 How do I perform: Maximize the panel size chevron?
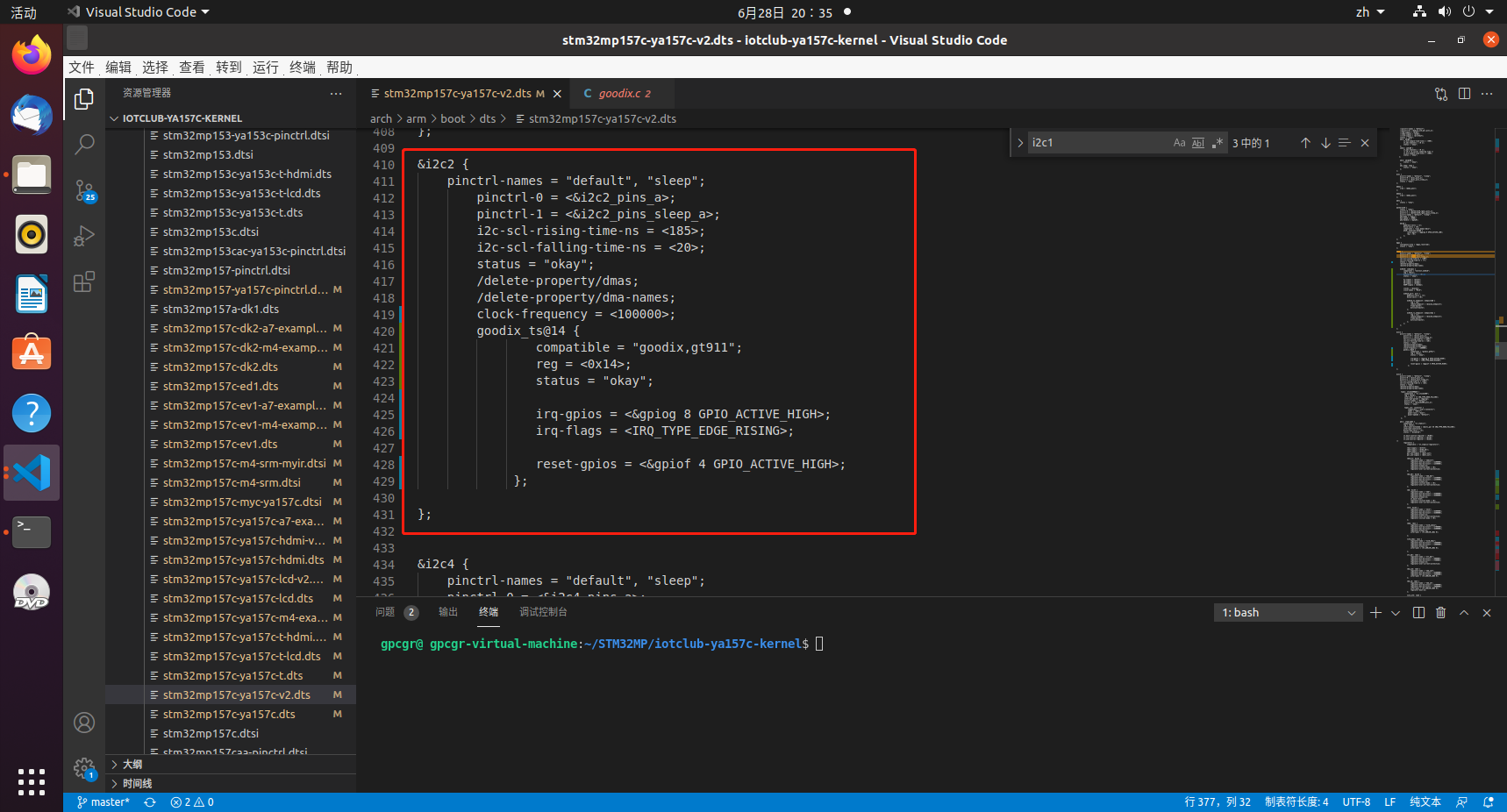coord(1464,613)
